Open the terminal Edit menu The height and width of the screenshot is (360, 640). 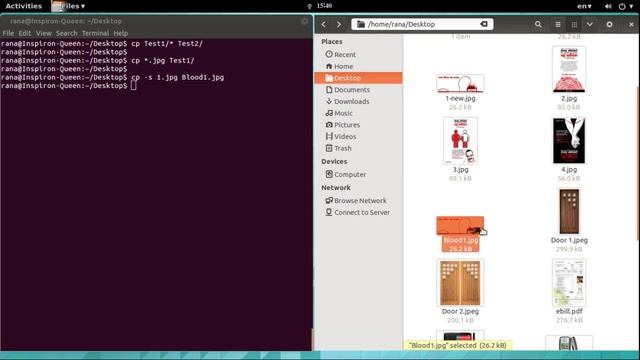click(25, 33)
